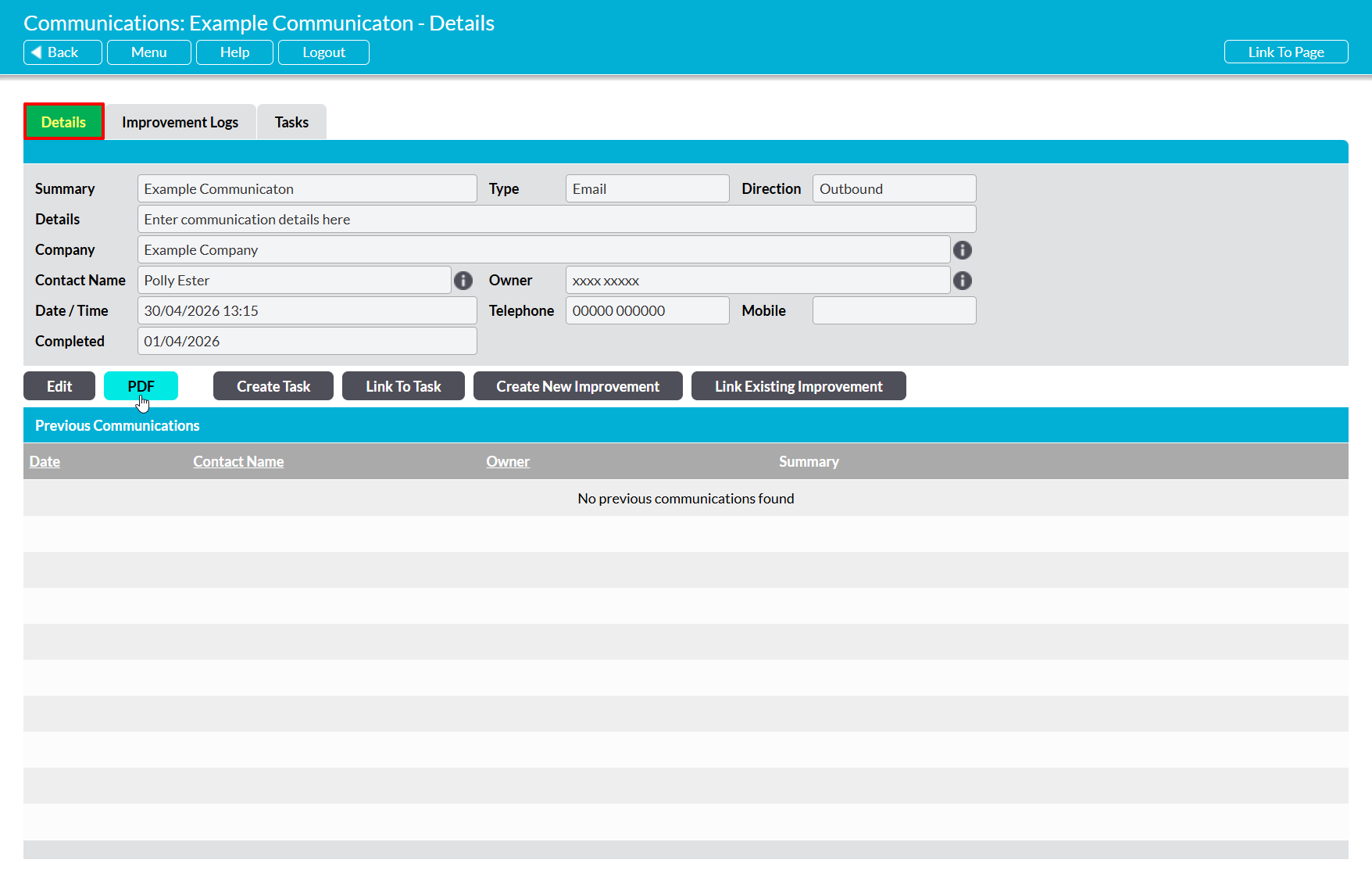
Task: Click the Help button
Action: pyautogui.click(x=234, y=52)
